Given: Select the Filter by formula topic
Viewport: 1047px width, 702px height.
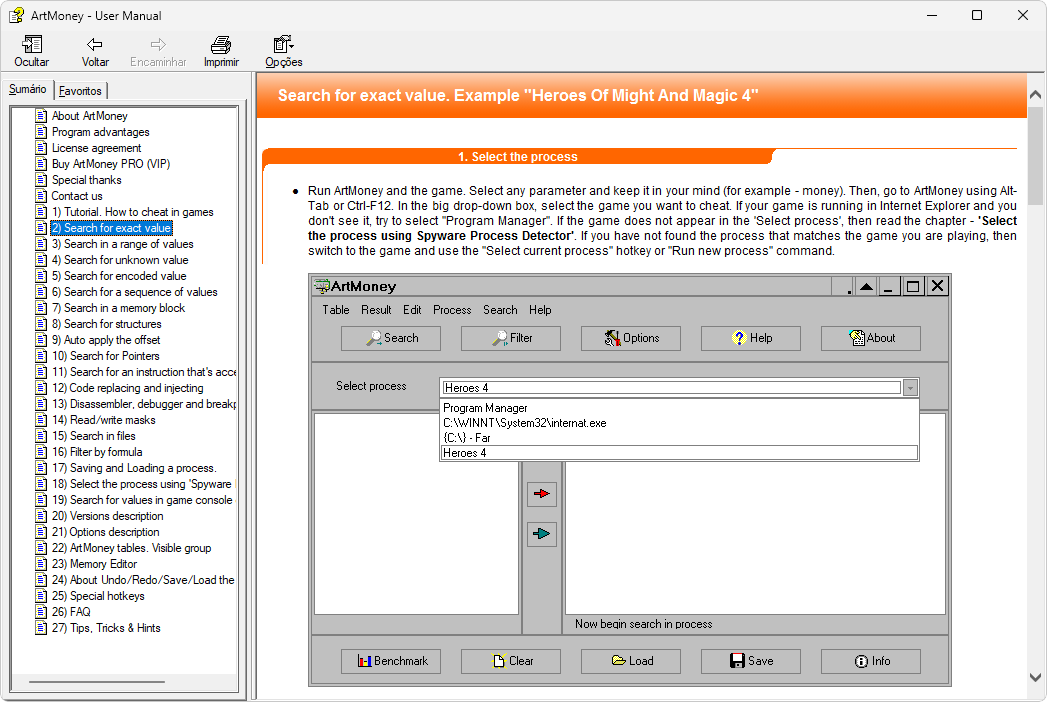Looking at the screenshot, I should point(97,452).
